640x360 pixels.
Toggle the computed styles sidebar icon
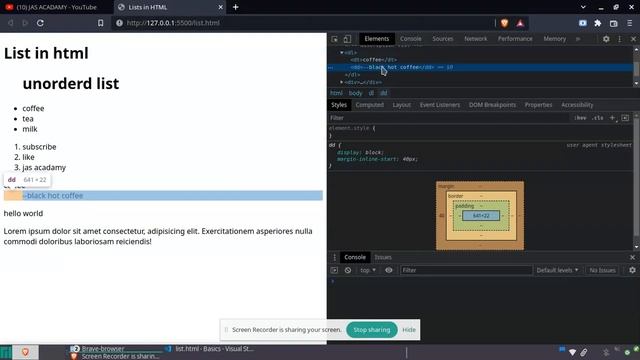[625, 118]
